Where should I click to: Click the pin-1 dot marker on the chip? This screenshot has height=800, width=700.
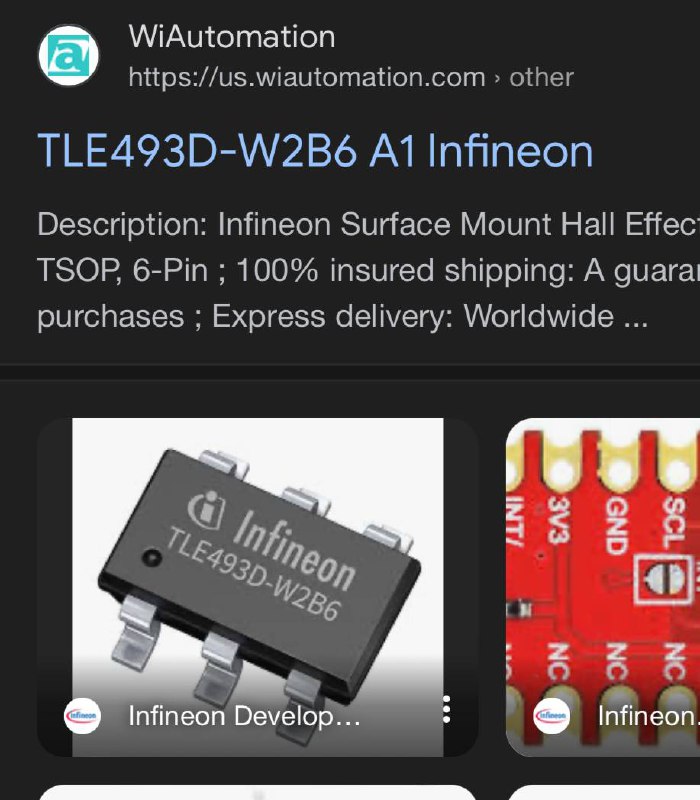(151, 557)
